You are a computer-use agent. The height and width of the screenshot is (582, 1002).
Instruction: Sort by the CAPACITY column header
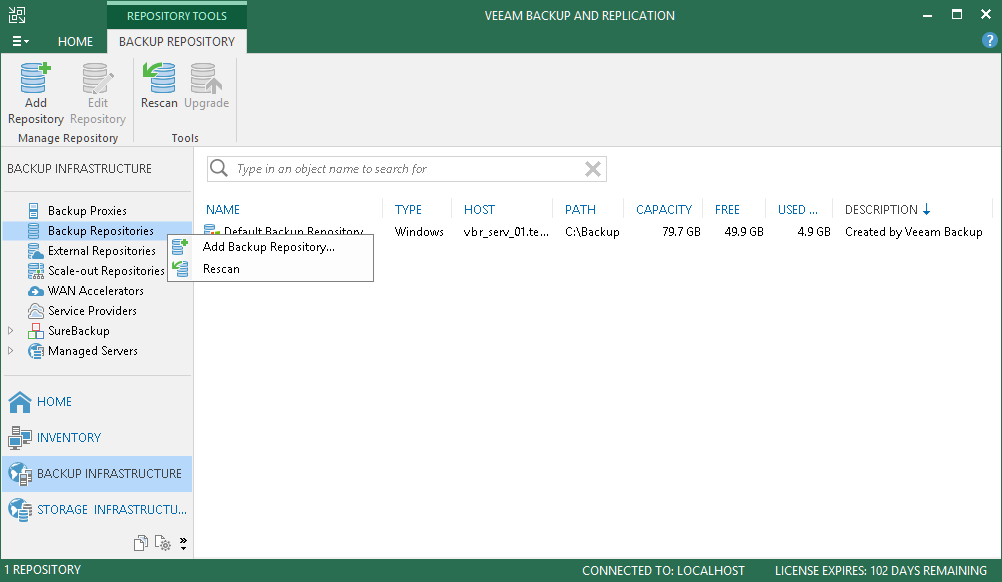click(664, 210)
